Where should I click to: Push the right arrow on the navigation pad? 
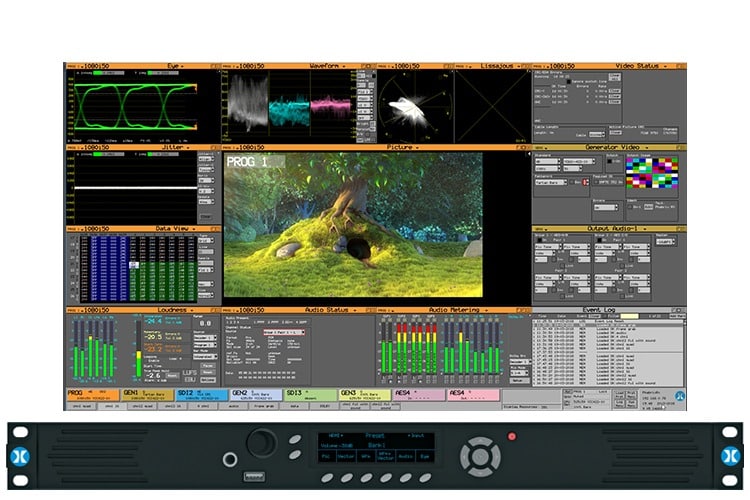click(495, 457)
